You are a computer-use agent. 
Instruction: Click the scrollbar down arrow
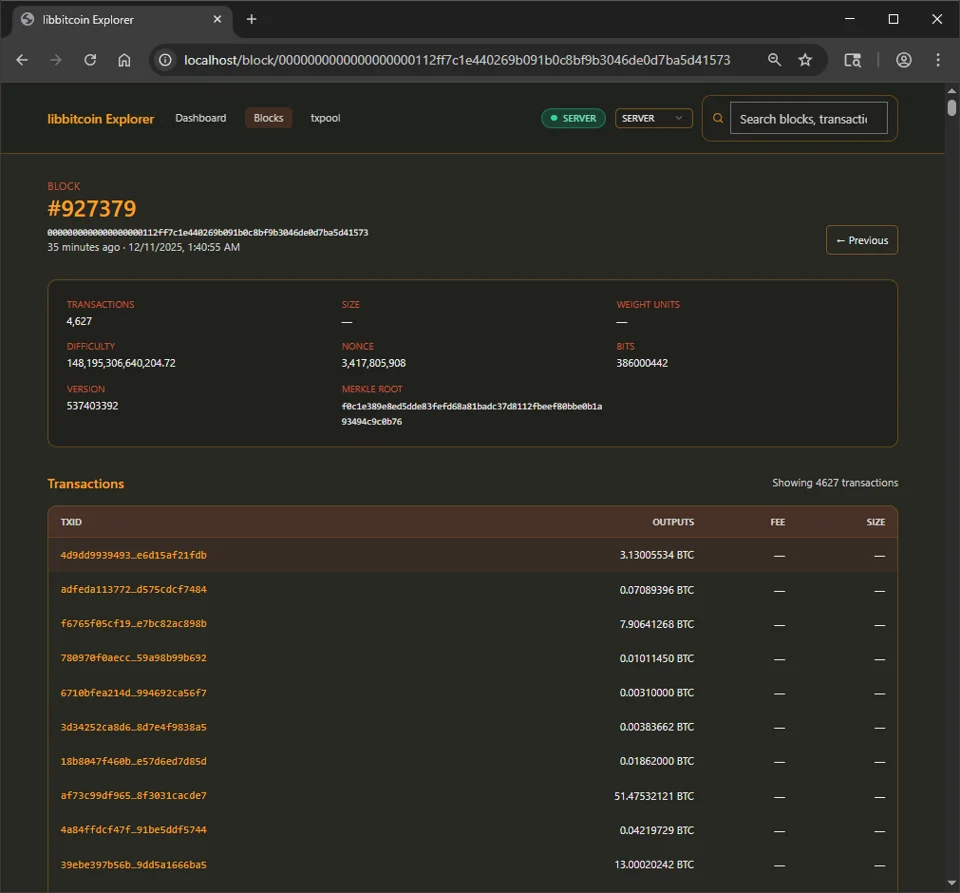tap(951, 883)
